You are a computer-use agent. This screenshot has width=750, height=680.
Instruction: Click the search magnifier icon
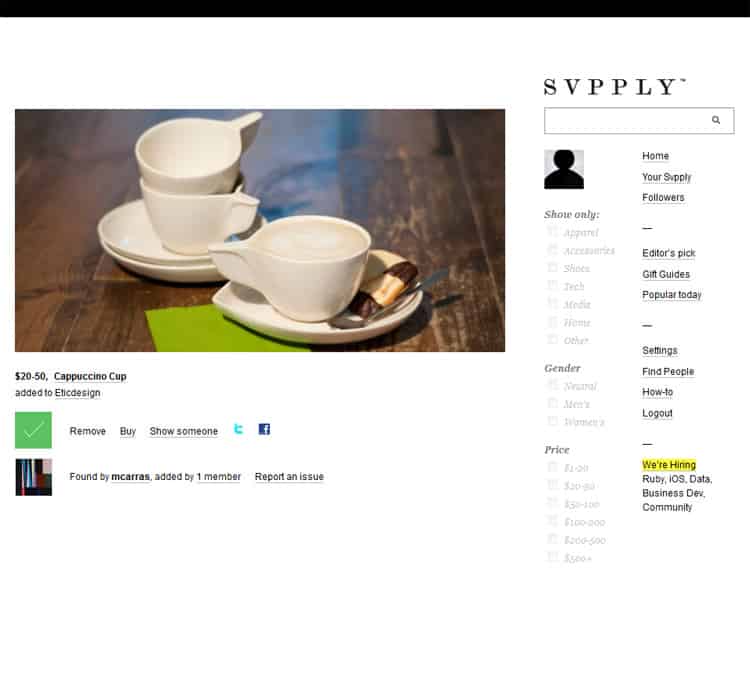coord(716,120)
